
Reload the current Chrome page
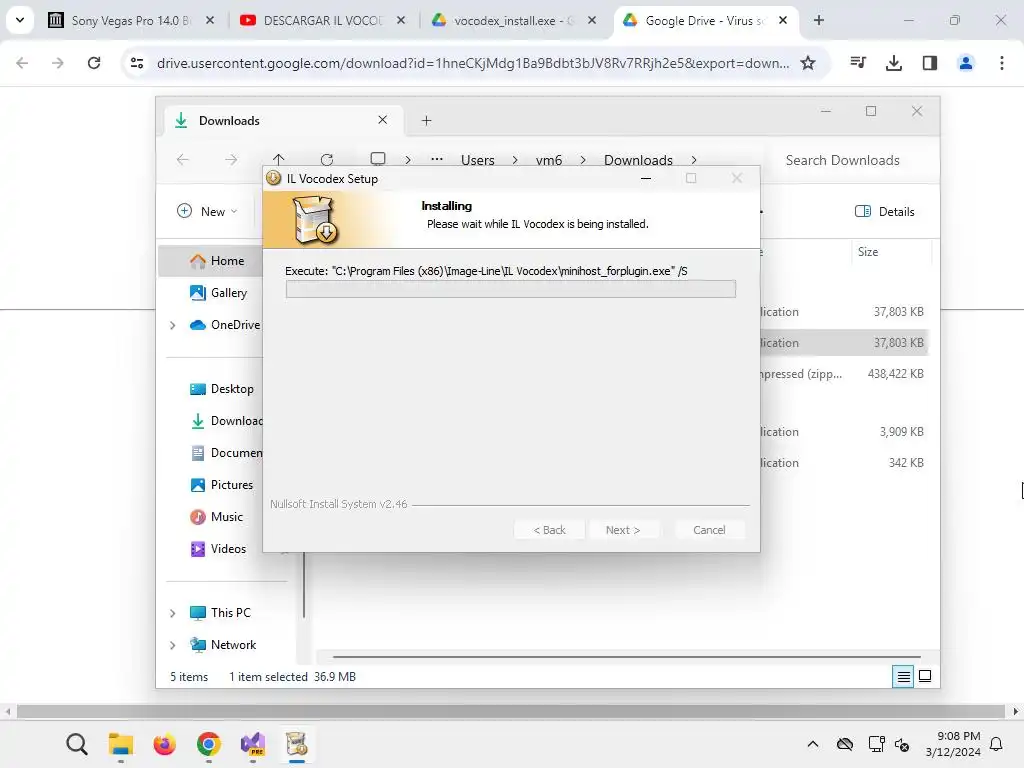(94, 63)
